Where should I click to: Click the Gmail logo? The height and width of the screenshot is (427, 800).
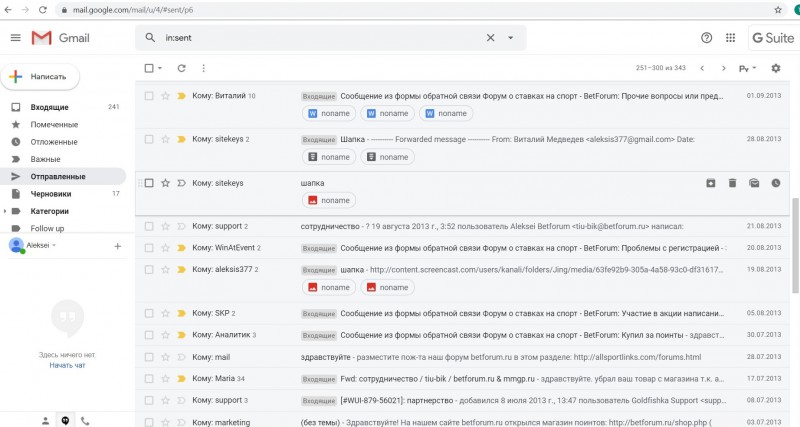(x=60, y=38)
